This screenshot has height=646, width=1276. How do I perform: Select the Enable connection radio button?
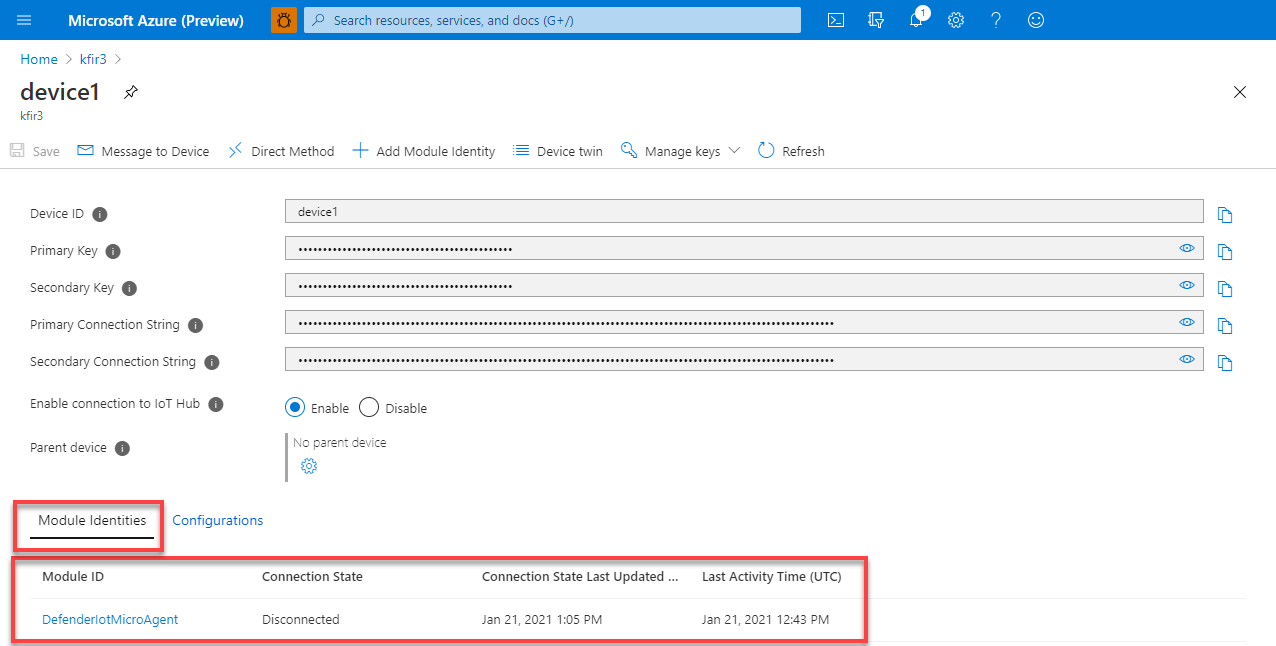click(x=295, y=407)
